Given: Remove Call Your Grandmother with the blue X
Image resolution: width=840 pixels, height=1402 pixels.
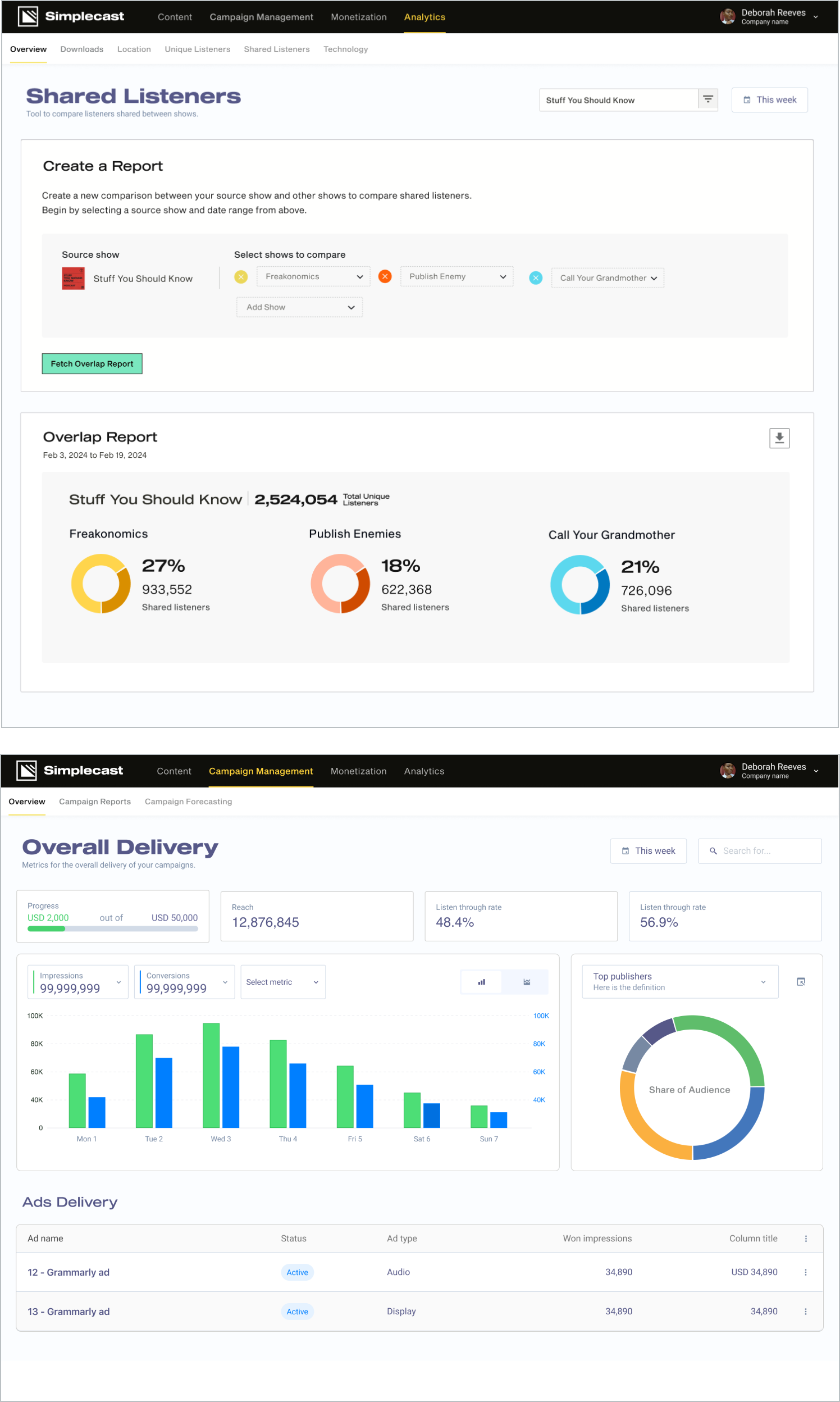Looking at the screenshot, I should tap(536, 278).
